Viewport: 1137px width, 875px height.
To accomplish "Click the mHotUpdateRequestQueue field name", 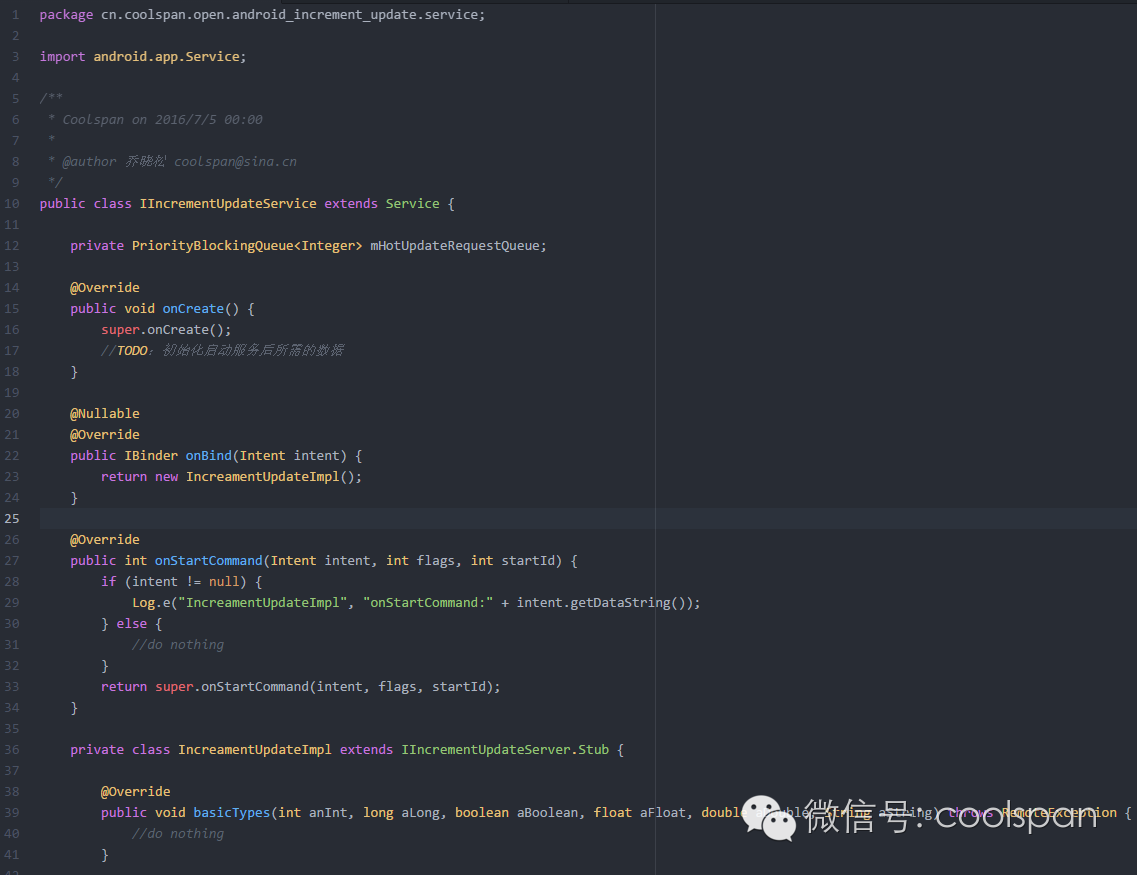I will pyautogui.click(x=455, y=246).
